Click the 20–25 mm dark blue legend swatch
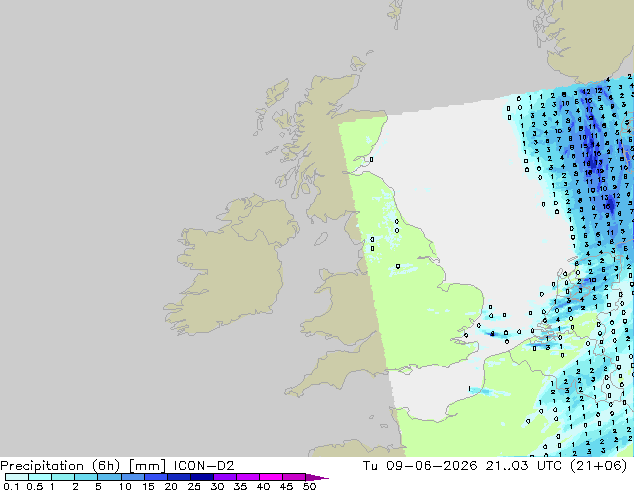The image size is (634, 490). [x=179, y=477]
